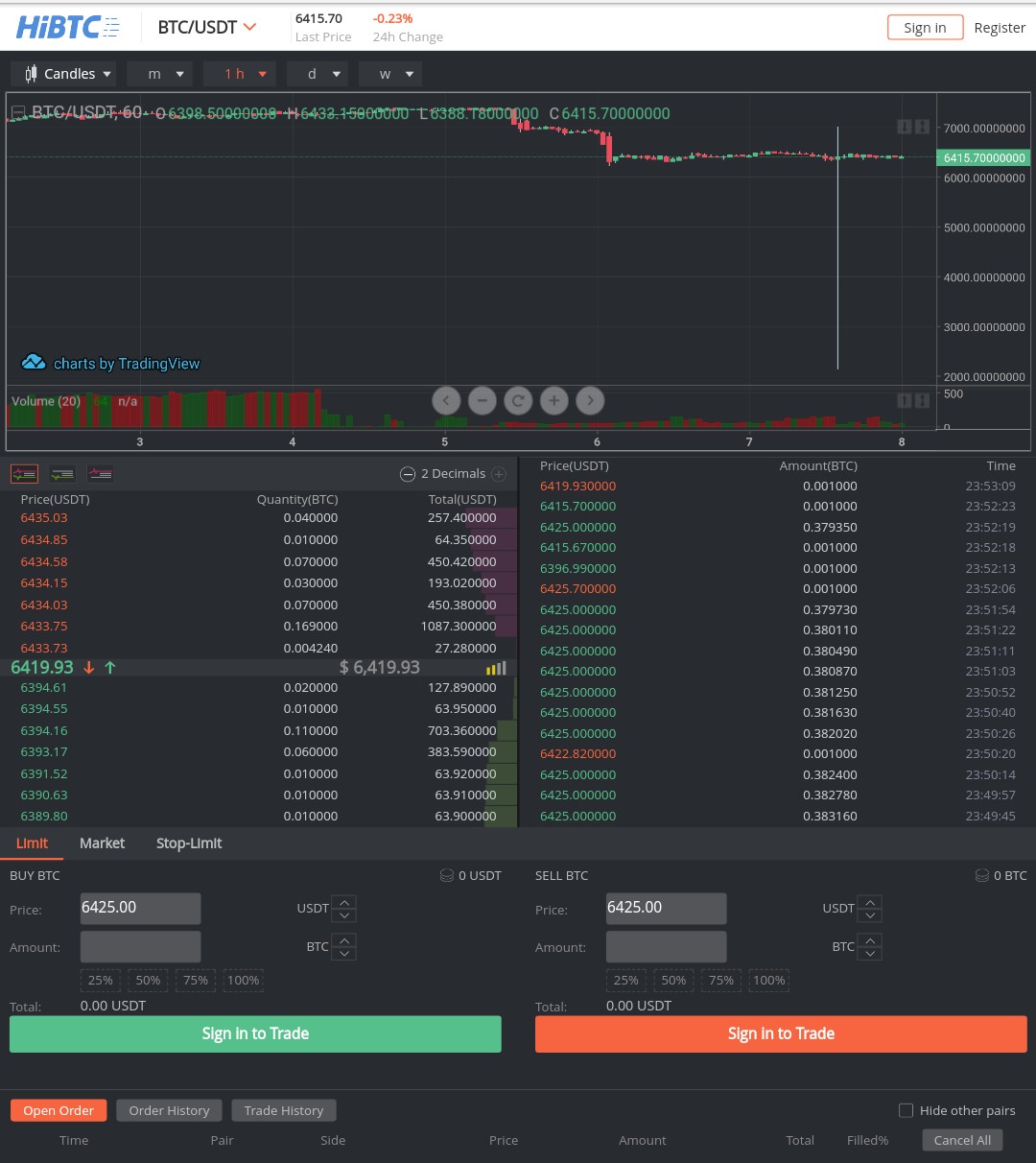Increase decimals with the plus icon
1036x1163 pixels.
click(499, 474)
